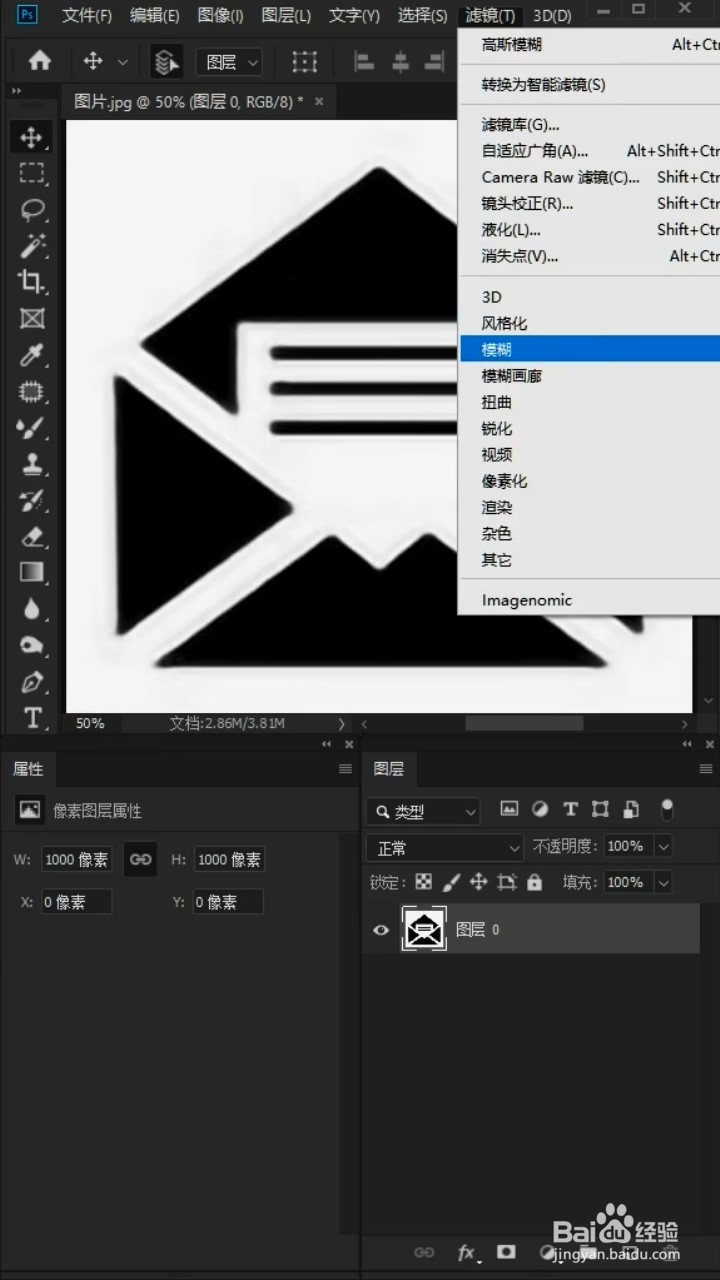The width and height of the screenshot is (720, 1280).
Task: Open the 不透明度 opacity dropdown arrow
Action: [663, 846]
